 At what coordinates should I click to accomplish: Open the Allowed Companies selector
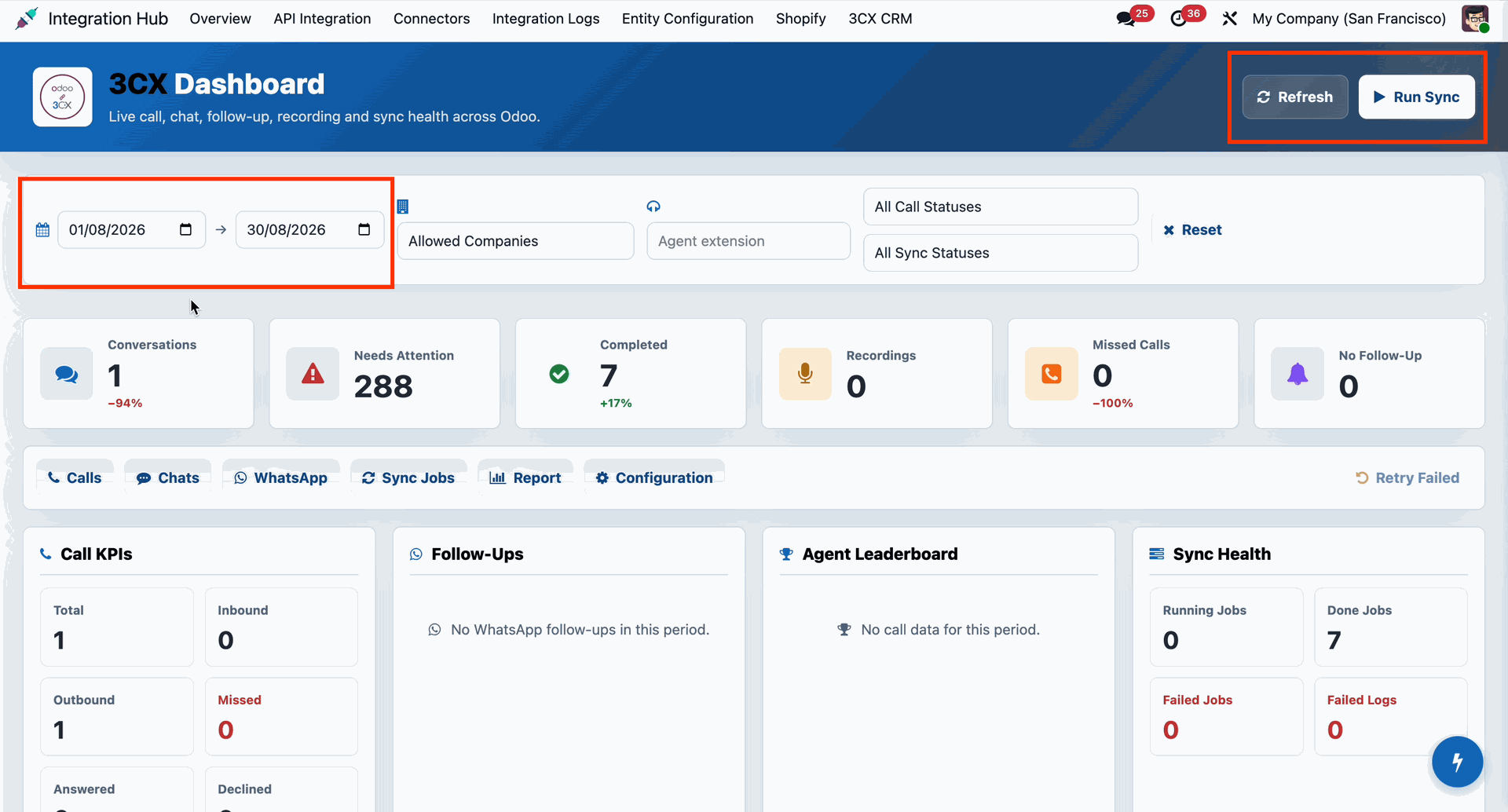[x=515, y=241]
